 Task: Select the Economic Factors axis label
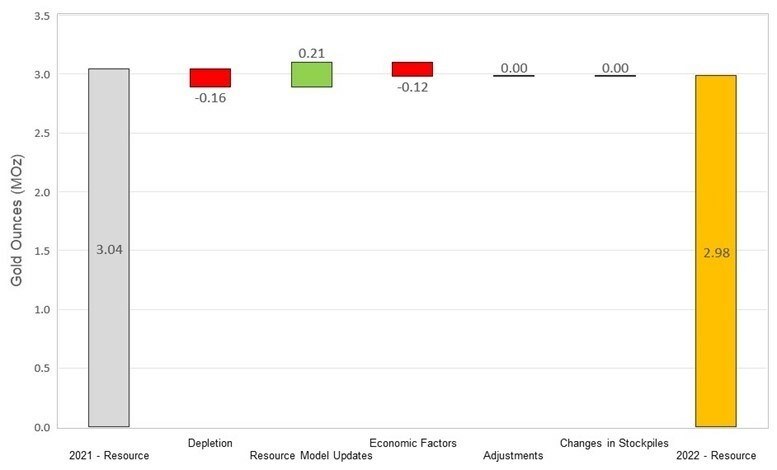pyautogui.click(x=413, y=442)
